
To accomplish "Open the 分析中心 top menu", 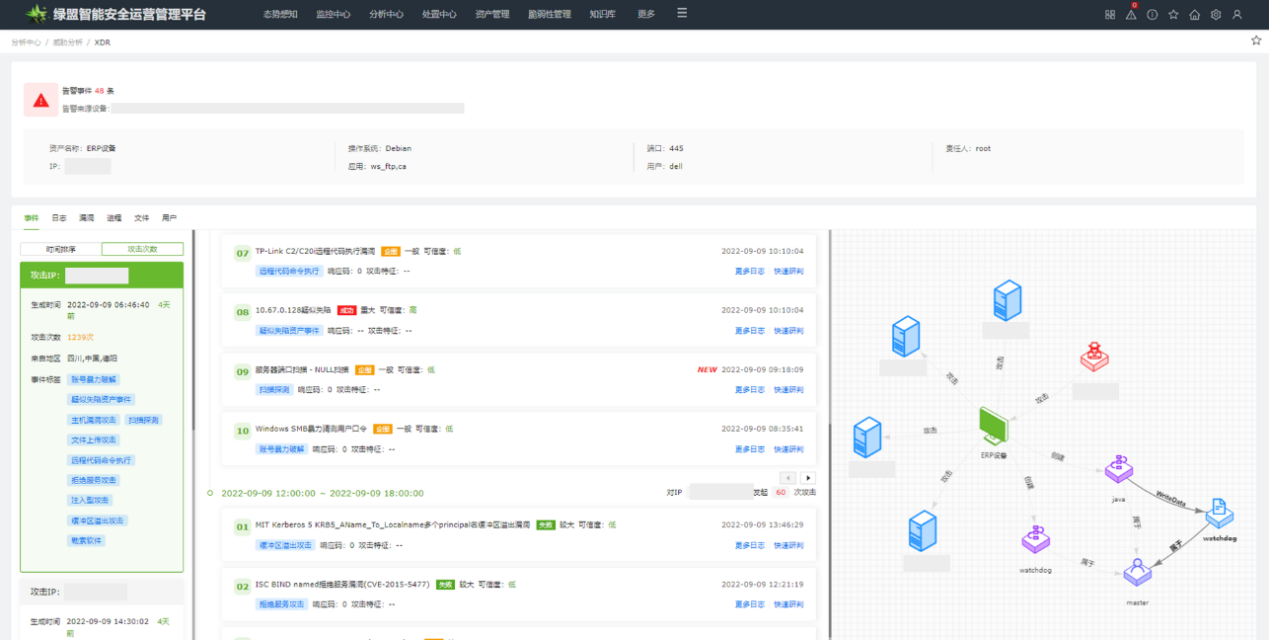I will click(386, 15).
